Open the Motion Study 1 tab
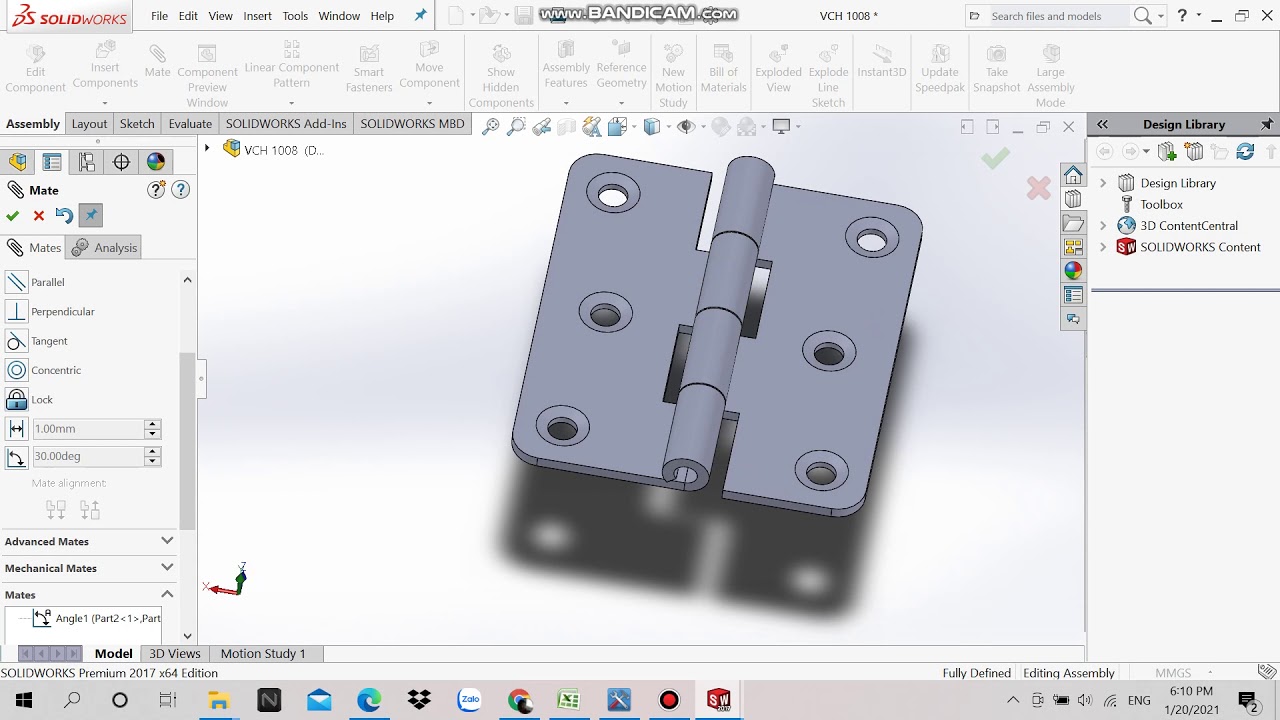1280x720 pixels. (x=263, y=654)
